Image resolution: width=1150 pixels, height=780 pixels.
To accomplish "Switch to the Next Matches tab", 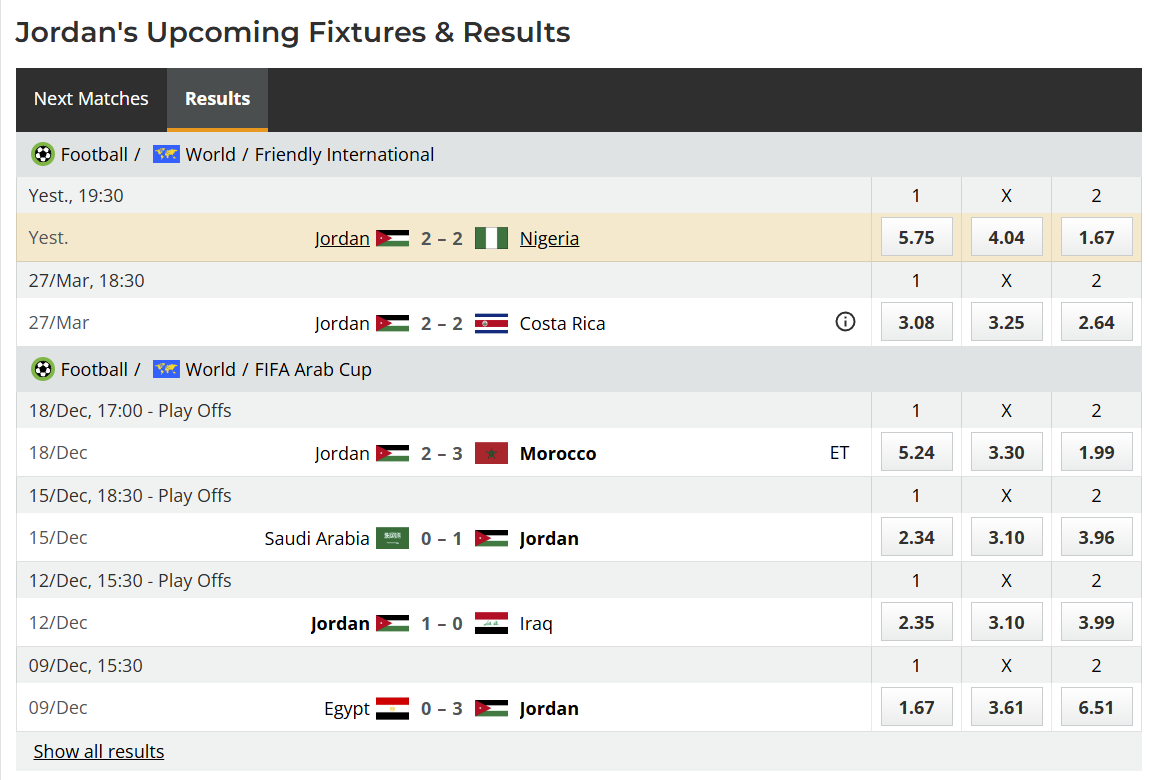I will point(91,99).
